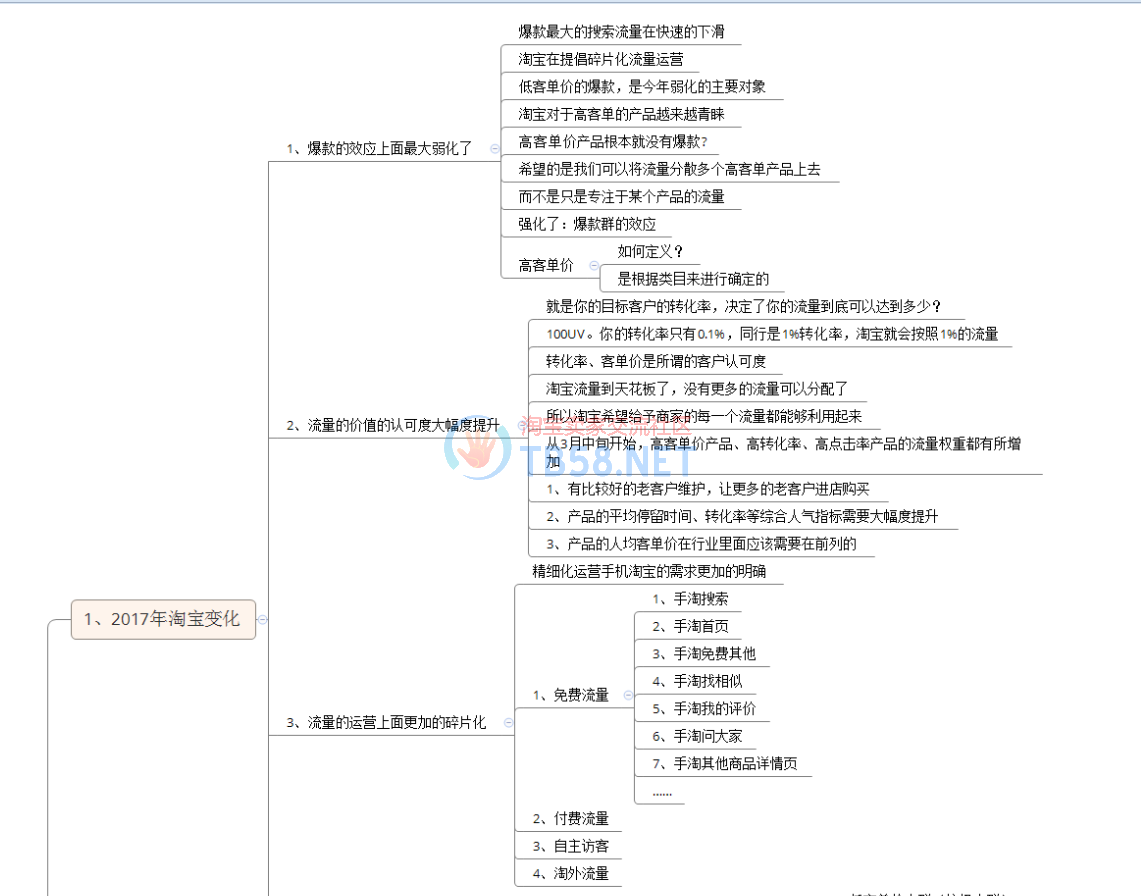Image resolution: width=1141 pixels, height=896 pixels.
Task: Select the '4、淘外流量' node
Action: [x=570, y=873]
